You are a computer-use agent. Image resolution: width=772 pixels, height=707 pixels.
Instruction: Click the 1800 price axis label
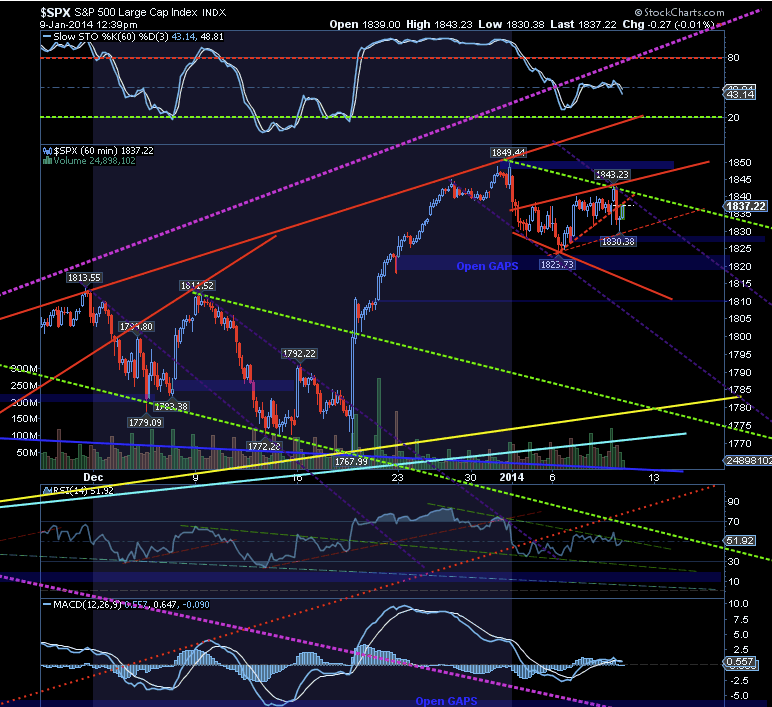(740, 337)
